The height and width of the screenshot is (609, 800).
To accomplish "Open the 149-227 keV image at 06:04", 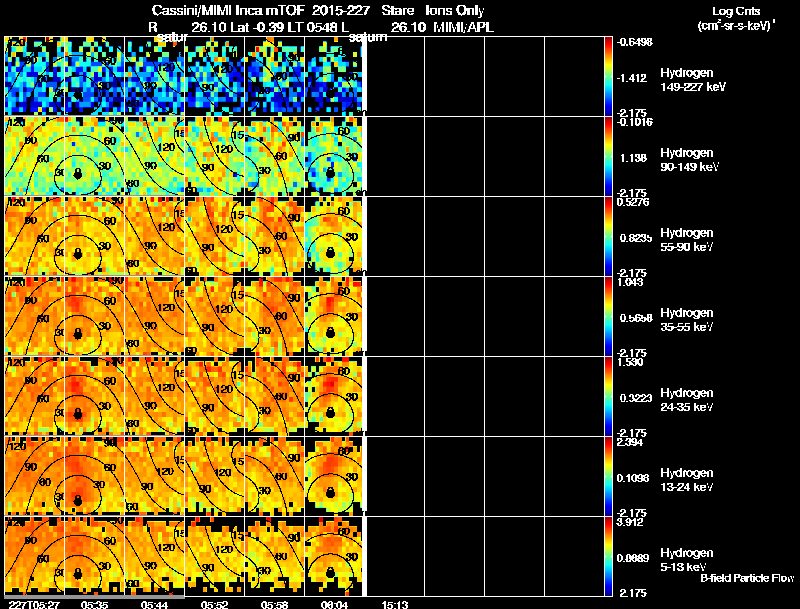I will click(334, 76).
